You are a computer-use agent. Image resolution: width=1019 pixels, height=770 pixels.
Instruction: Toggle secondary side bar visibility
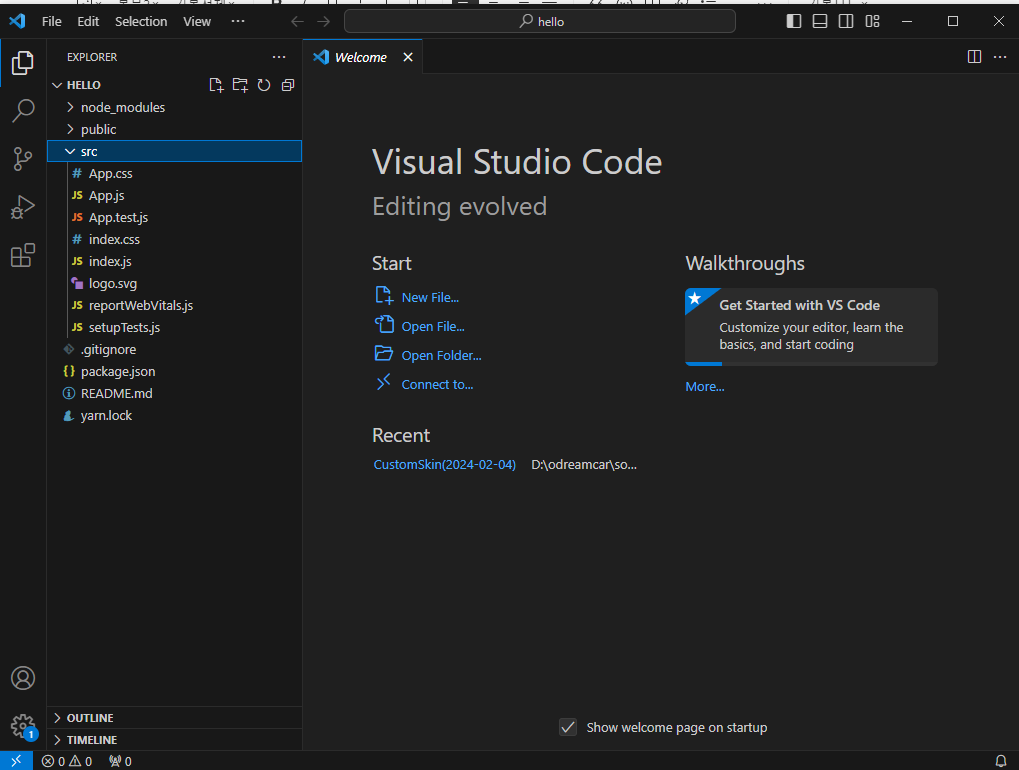point(846,21)
